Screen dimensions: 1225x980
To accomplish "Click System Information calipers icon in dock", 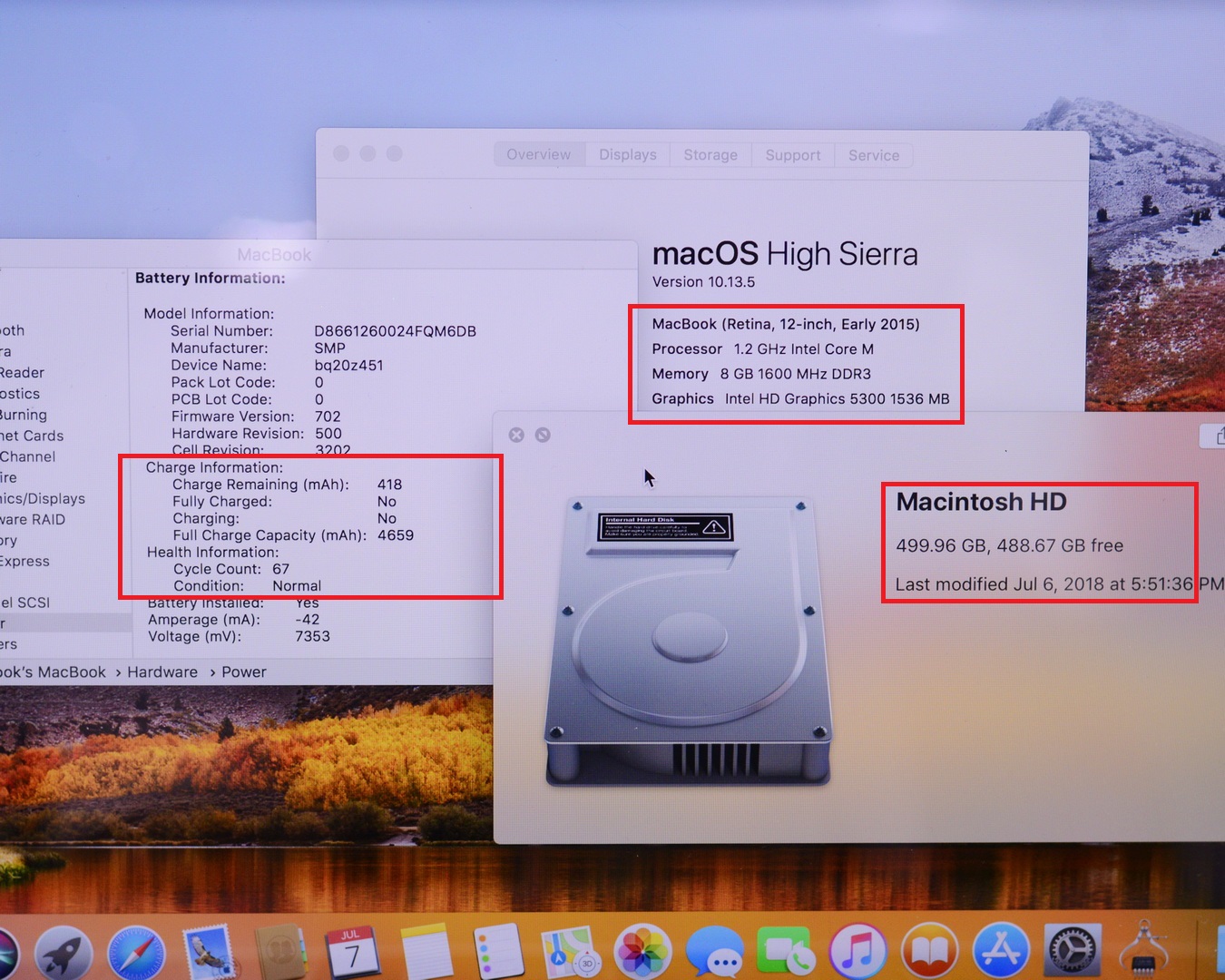I will coord(1144,951).
